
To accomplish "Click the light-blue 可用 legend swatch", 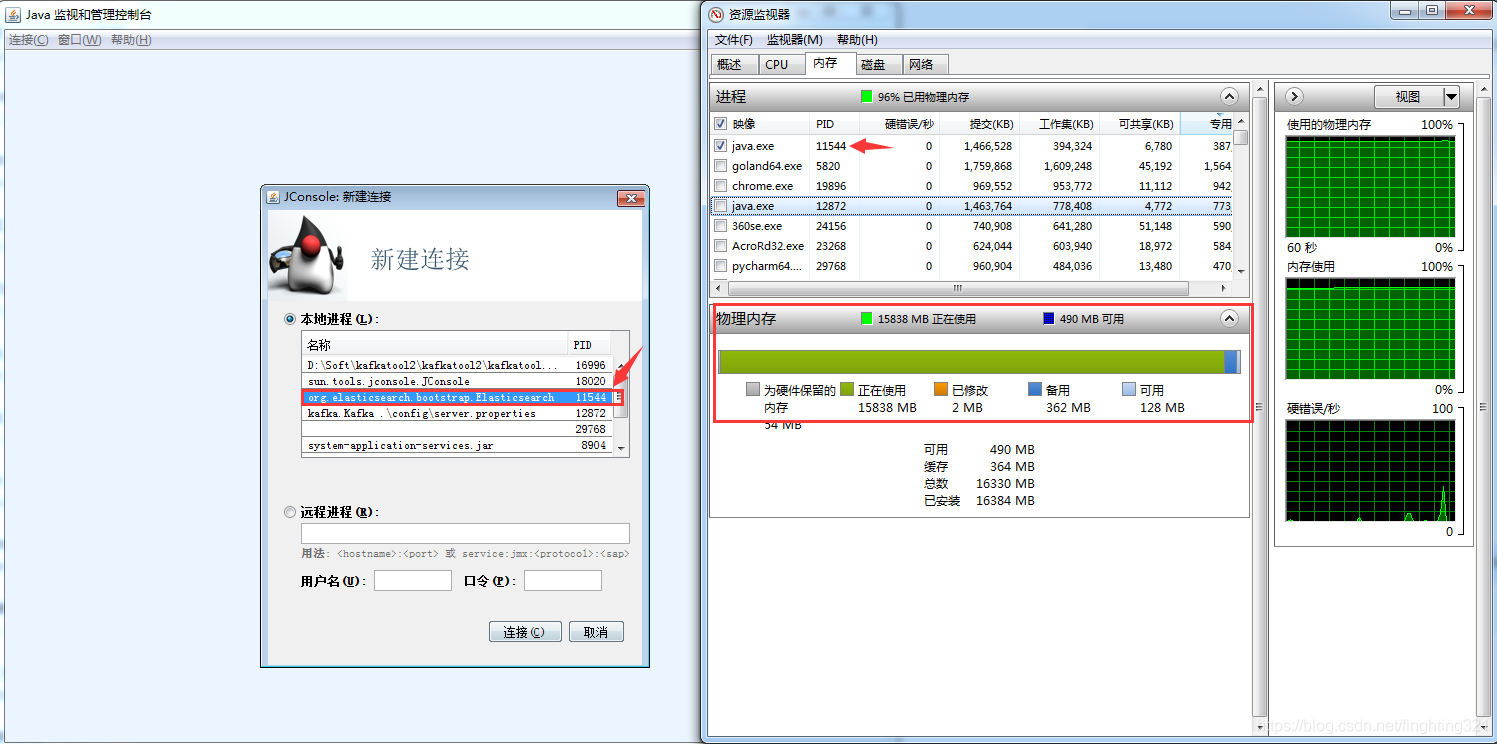I will (1129, 390).
